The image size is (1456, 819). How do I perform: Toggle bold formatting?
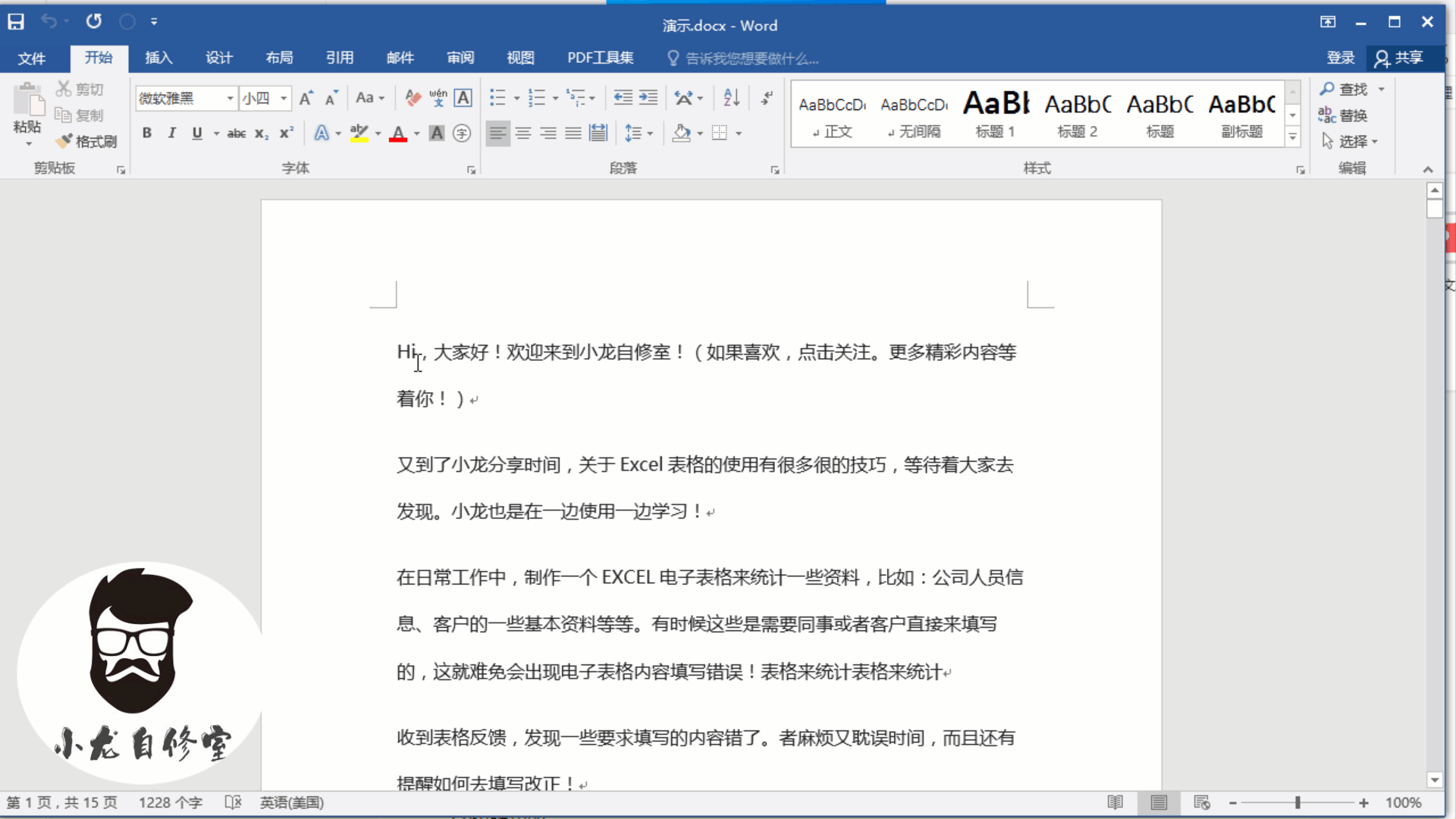pyautogui.click(x=146, y=133)
